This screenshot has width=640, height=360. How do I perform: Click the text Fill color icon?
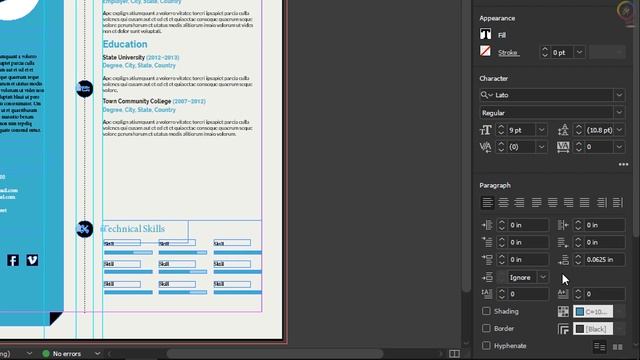[485, 34]
